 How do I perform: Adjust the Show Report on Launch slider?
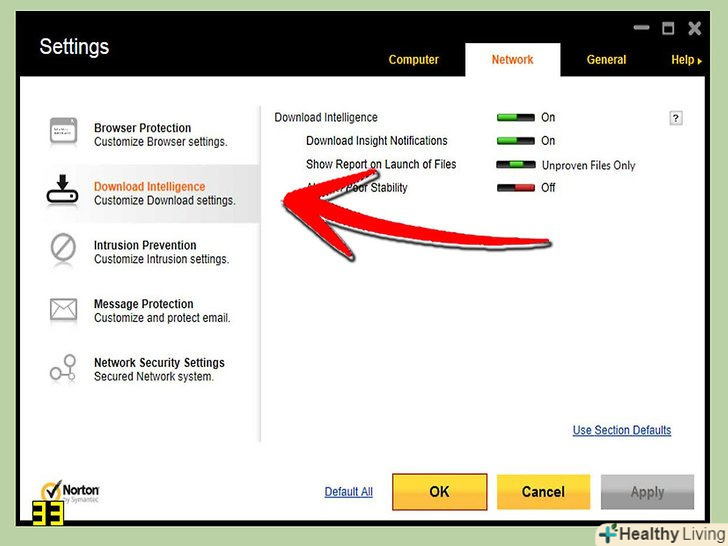tap(515, 164)
